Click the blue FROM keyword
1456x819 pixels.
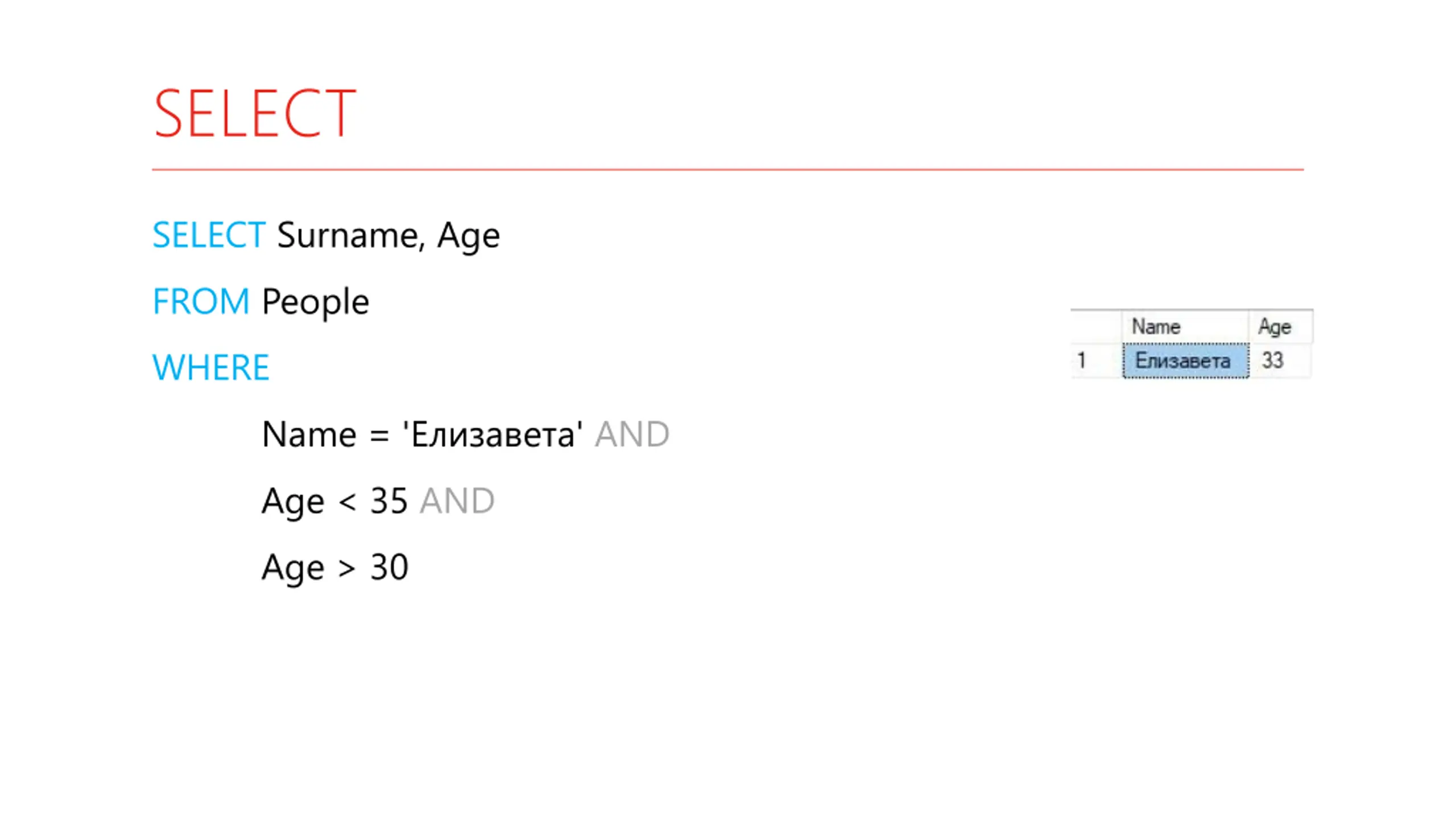201,301
